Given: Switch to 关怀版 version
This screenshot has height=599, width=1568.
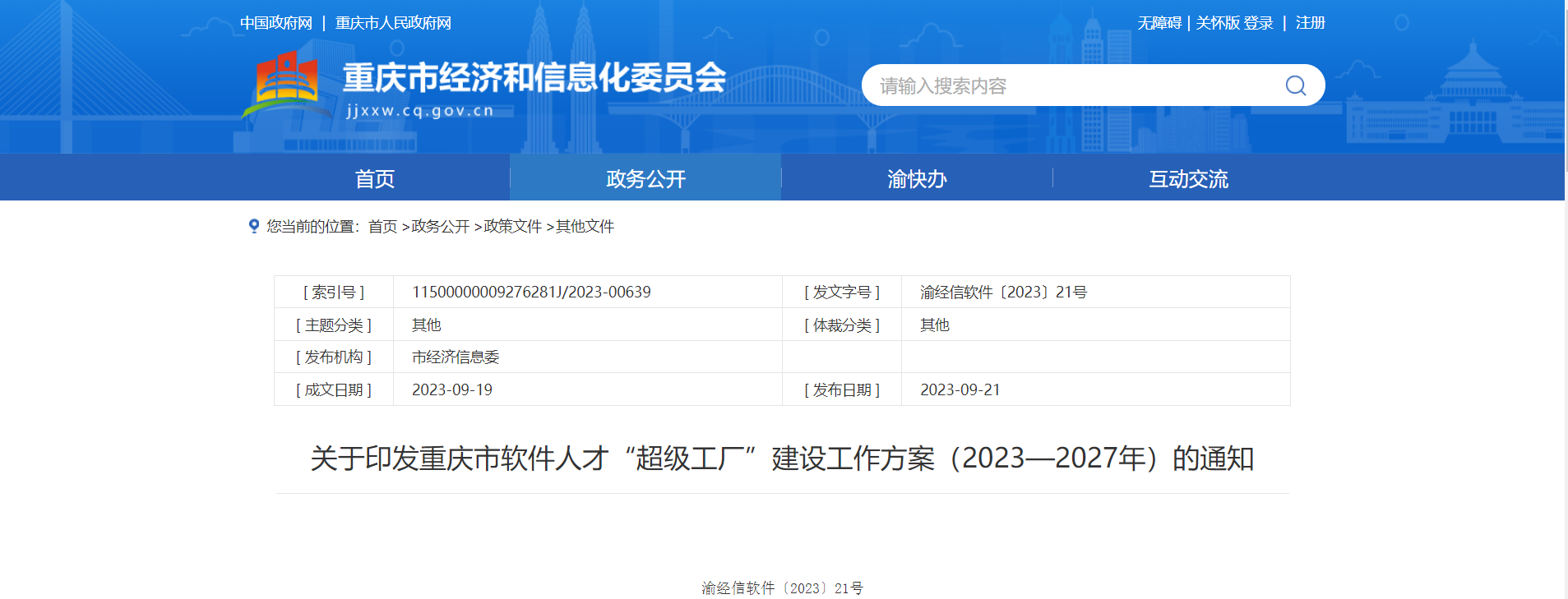Looking at the screenshot, I should coord(1217,23).
